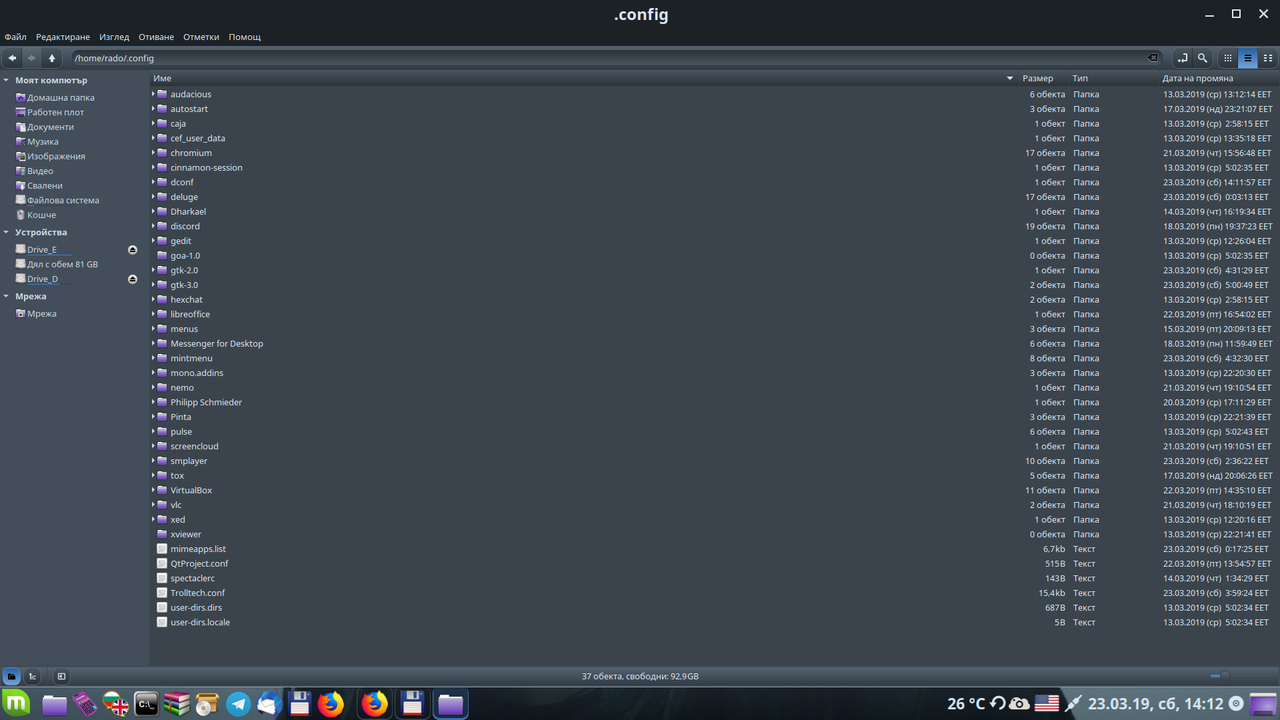Expand the smplayer folder
The width and height of the screenshot is (1280, 720).
pos(154,461)
